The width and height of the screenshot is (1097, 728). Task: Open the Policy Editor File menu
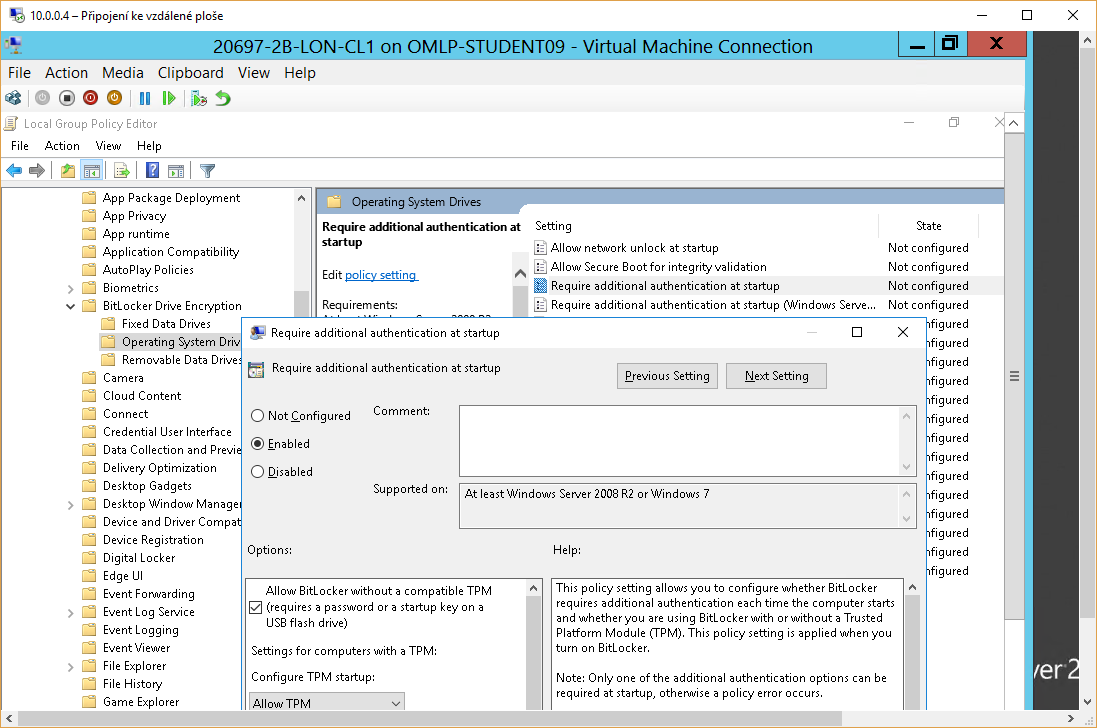(20, 145)
